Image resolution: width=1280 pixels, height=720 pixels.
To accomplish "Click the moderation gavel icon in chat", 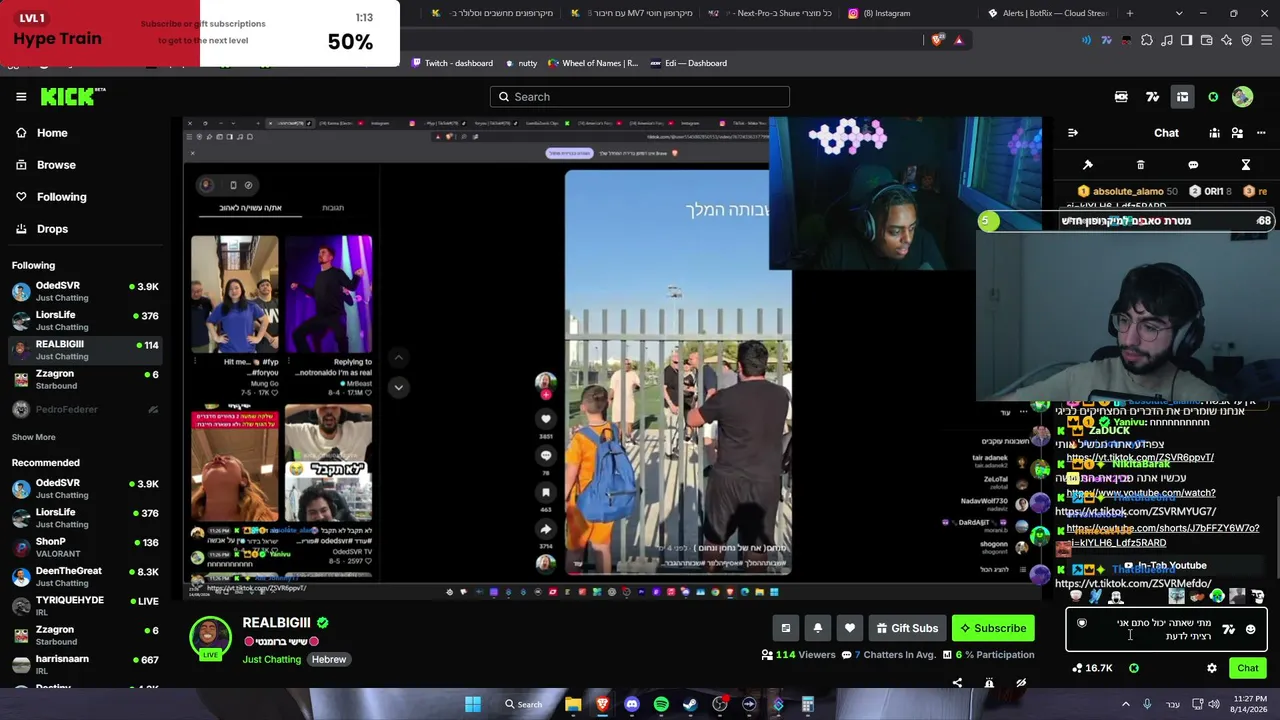I will (x=1088, y=165).
